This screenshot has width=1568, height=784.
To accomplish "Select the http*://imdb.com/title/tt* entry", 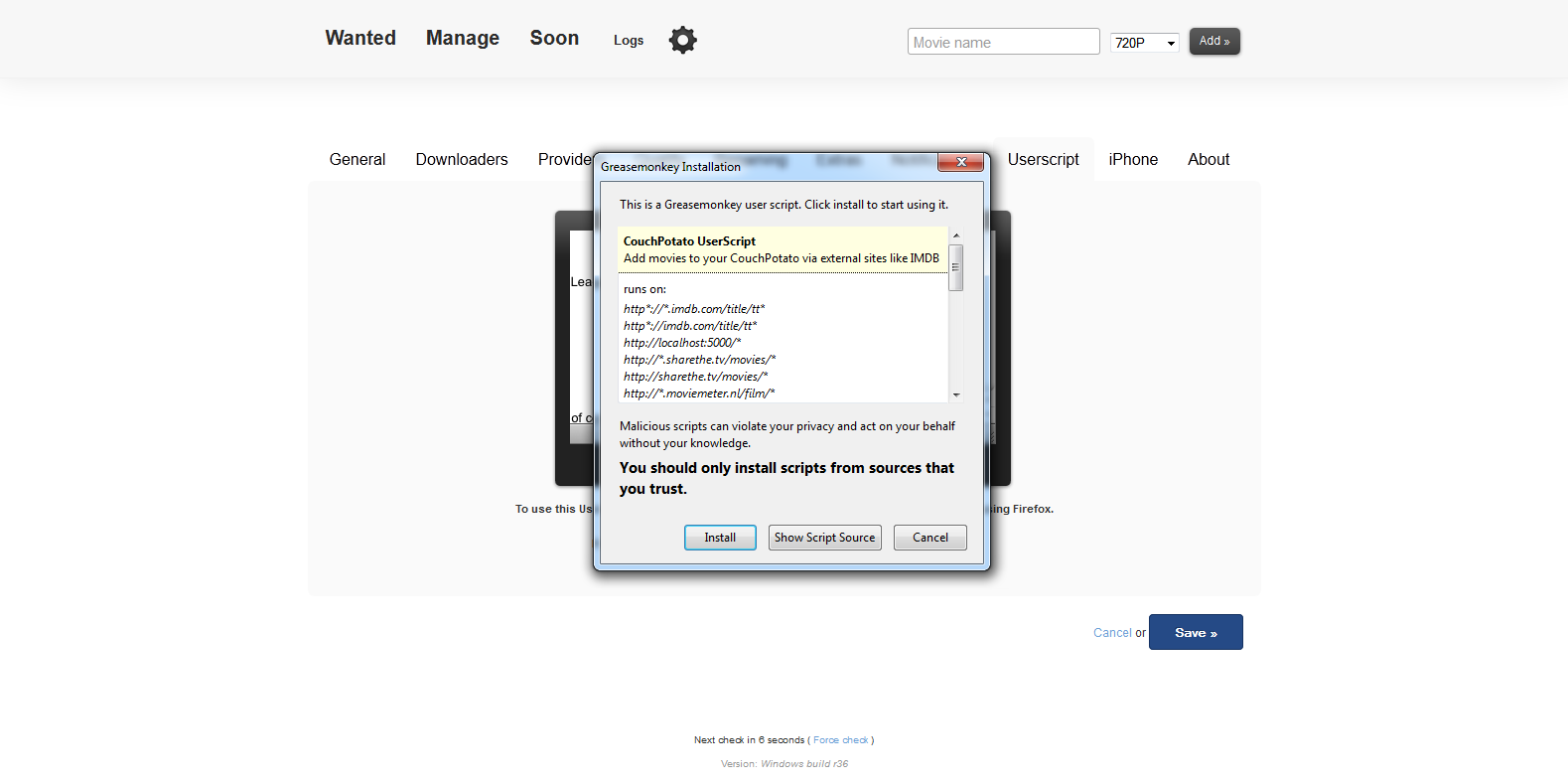I will (690, 326).
